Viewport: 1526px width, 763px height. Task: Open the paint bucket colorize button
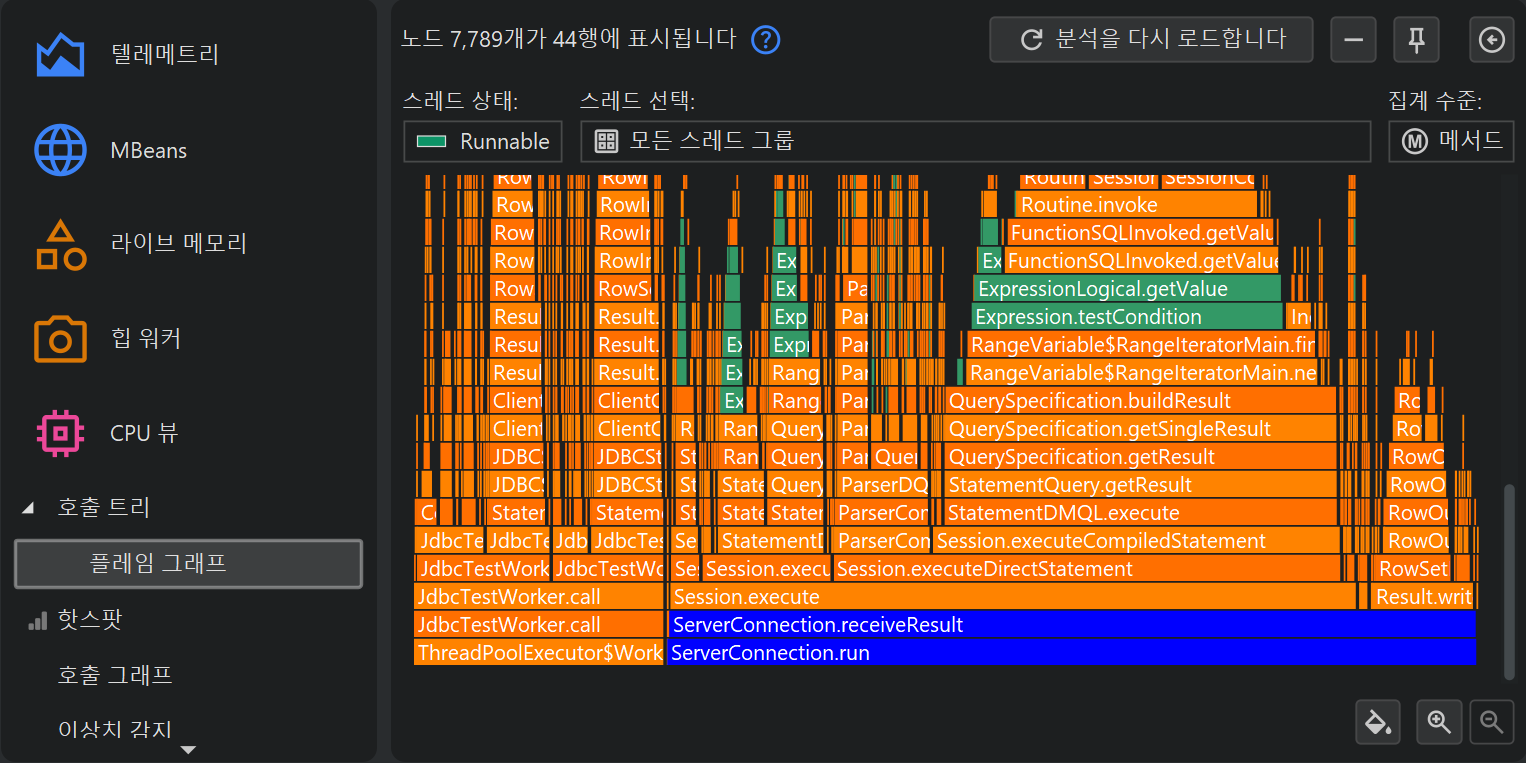pyautogui.click(x=1378, y=722)
